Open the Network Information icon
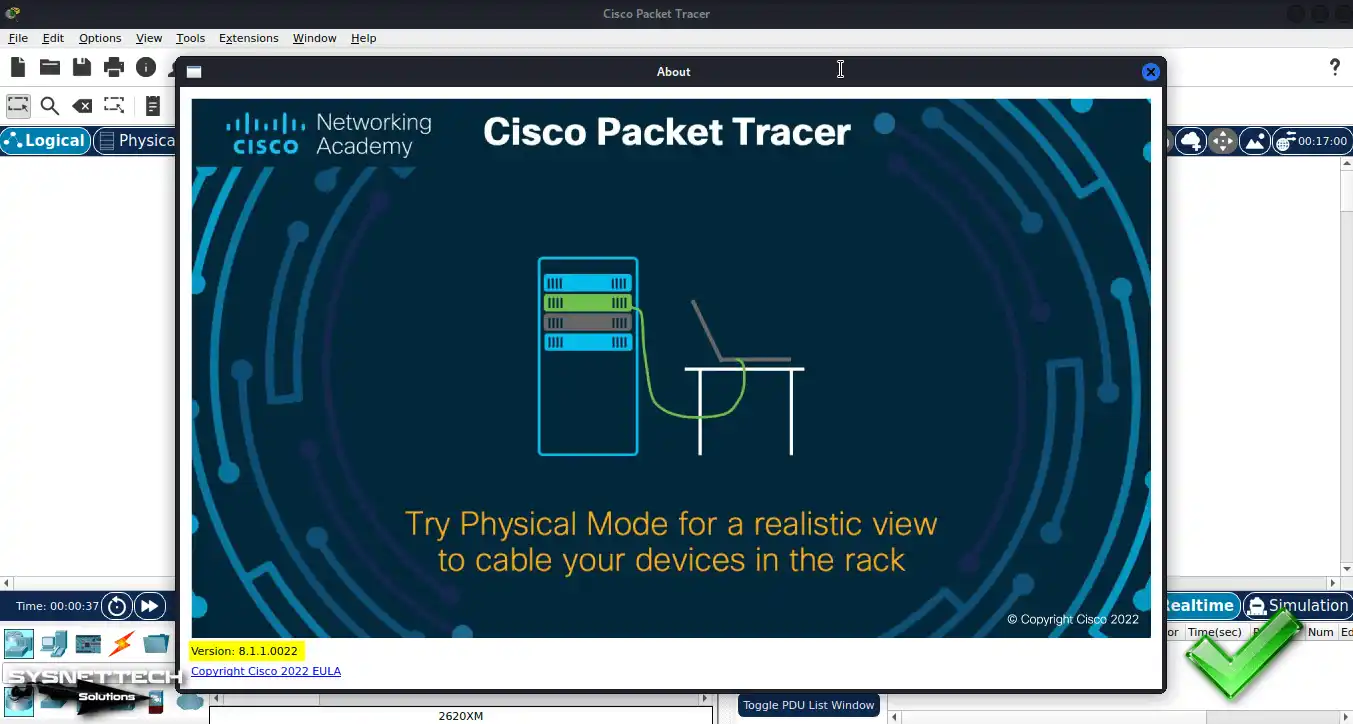This screenshot has width=1353, height=724. coord(146,67)
